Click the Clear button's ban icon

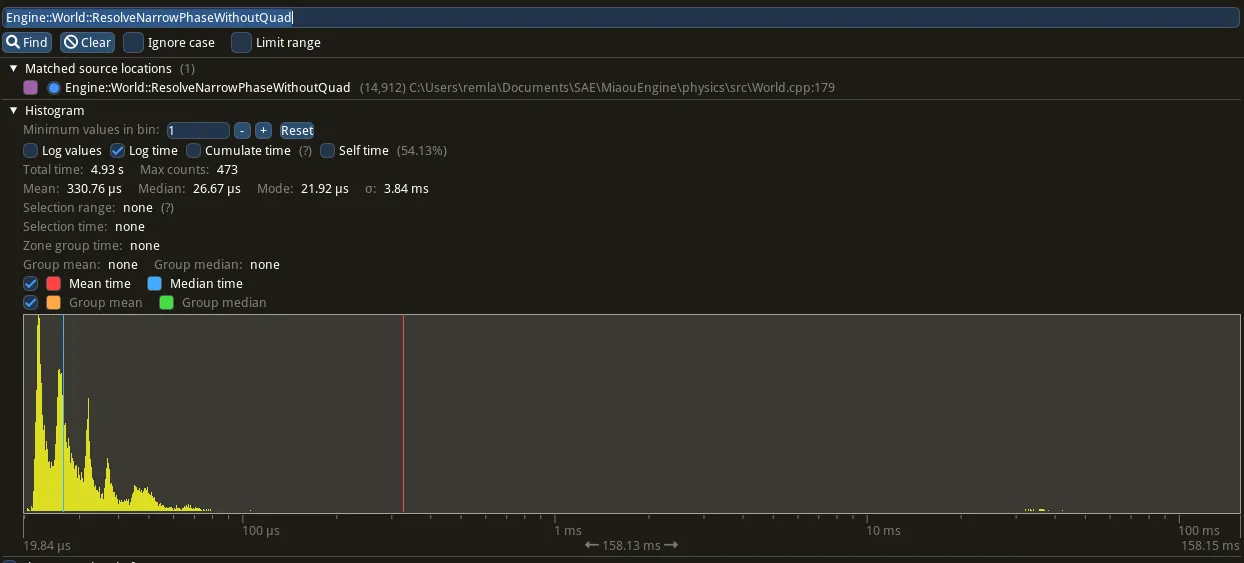click(70, 42)
